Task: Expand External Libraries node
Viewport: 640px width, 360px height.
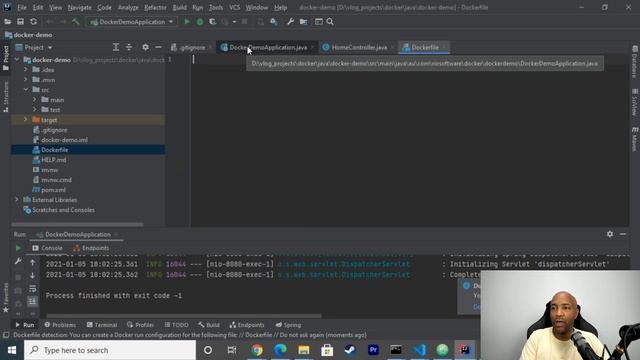Action: (17, 200)
